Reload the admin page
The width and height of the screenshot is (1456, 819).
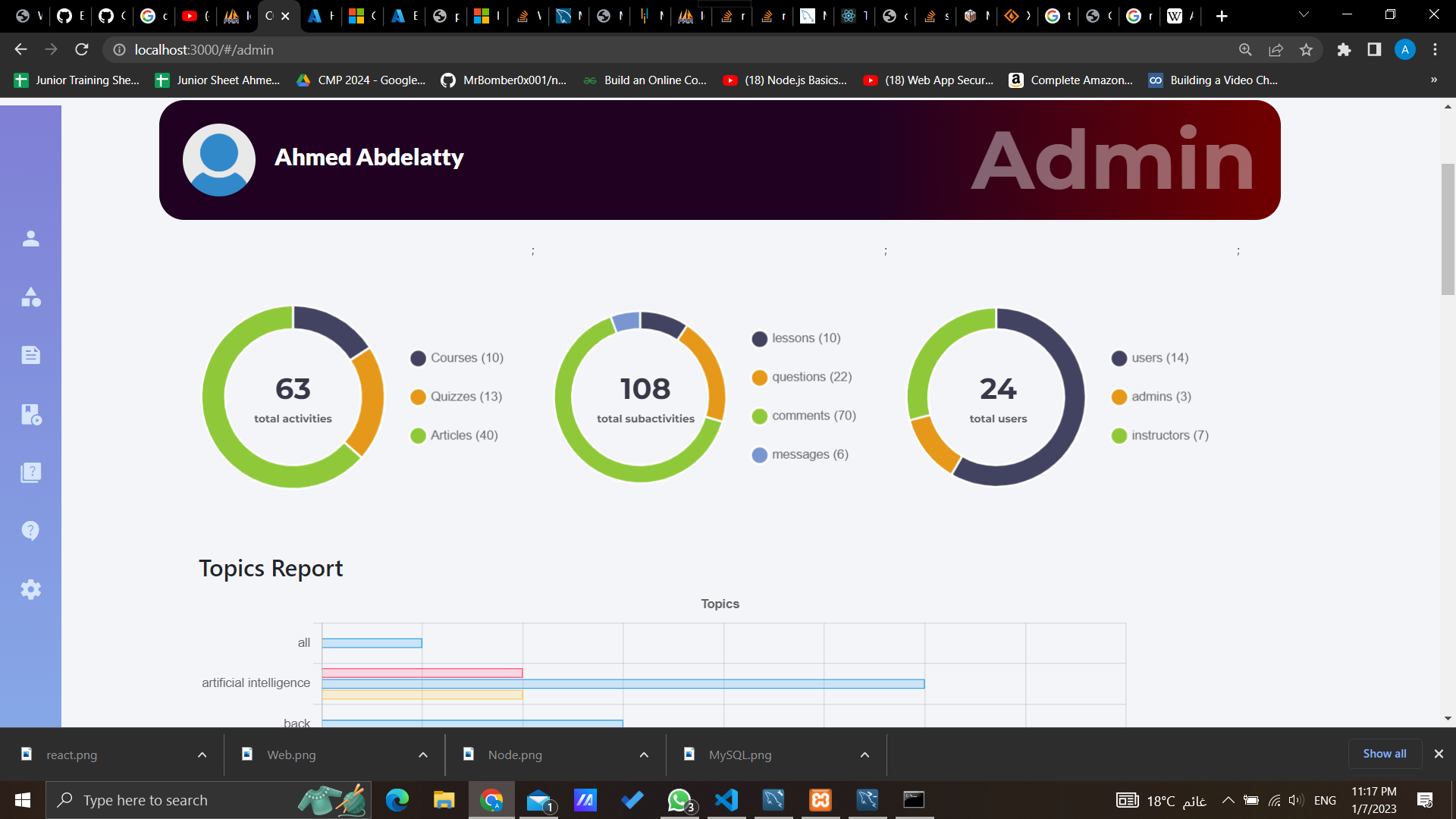(82, 50)
